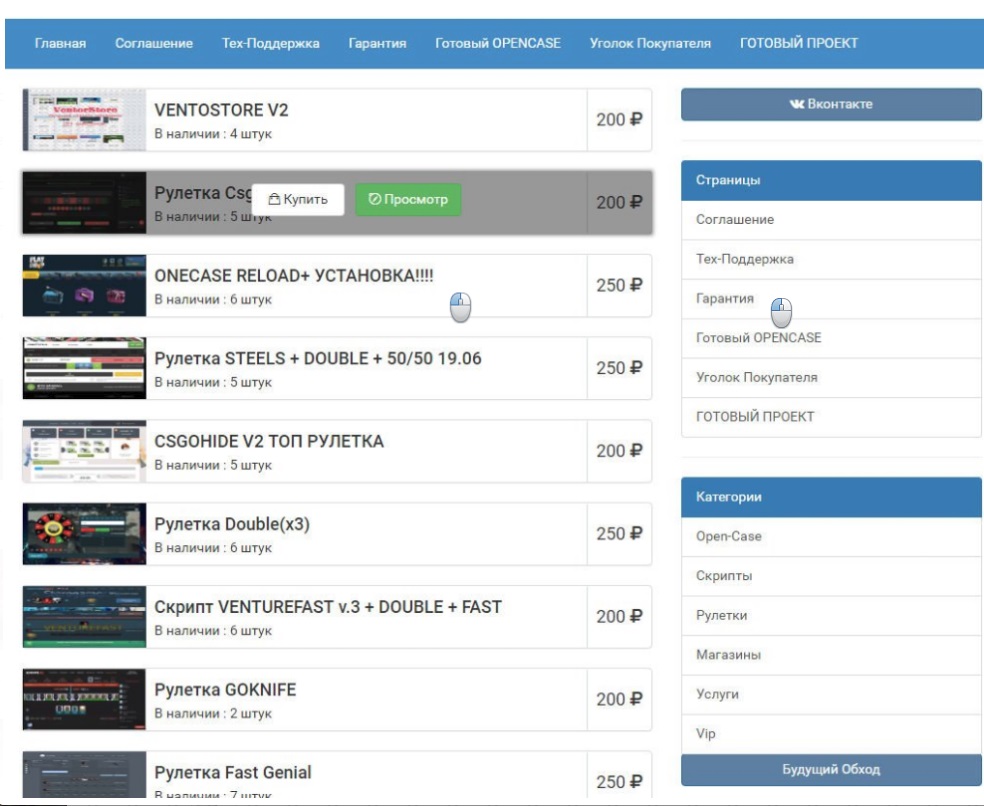984x806 pixels.
Task: Click the Будущий Обход panel header
Action: [831, 770]
